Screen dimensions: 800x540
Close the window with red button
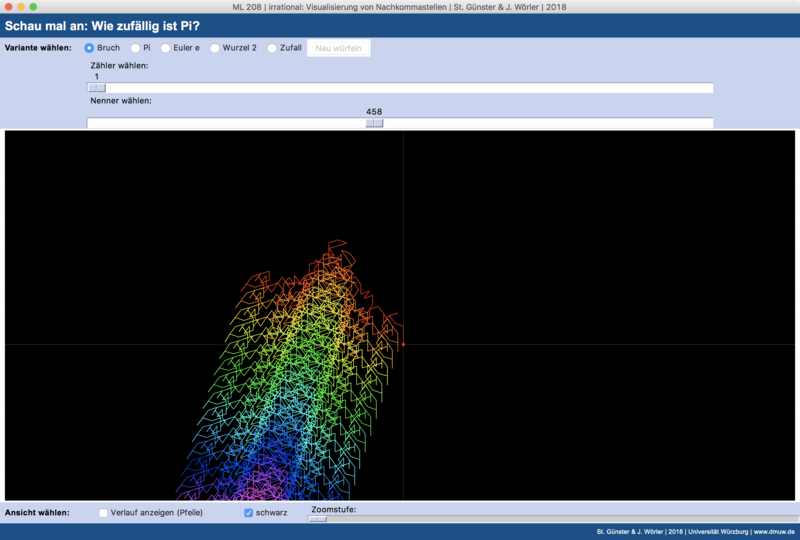8,7
